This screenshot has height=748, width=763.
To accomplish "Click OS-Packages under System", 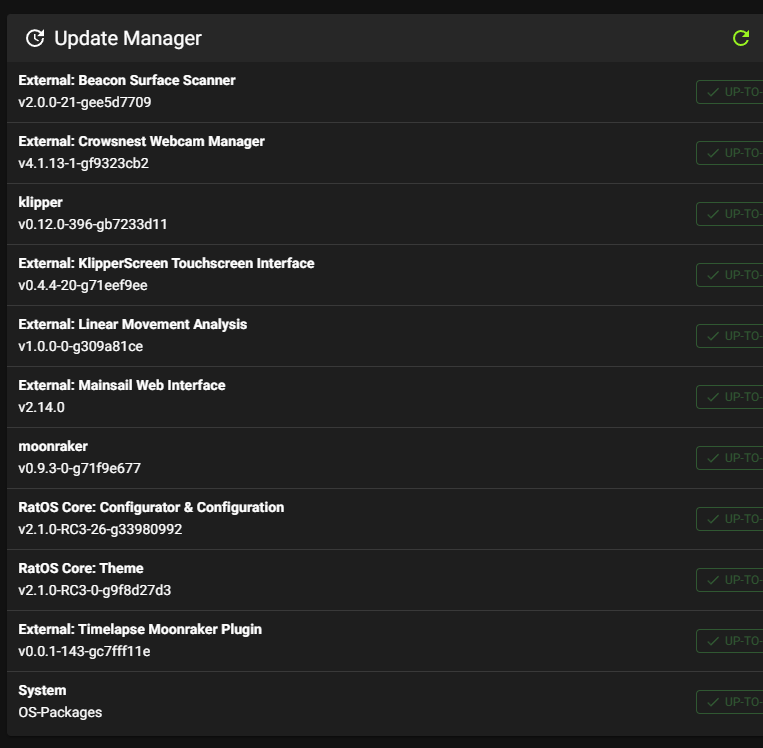I will (60, 712).
